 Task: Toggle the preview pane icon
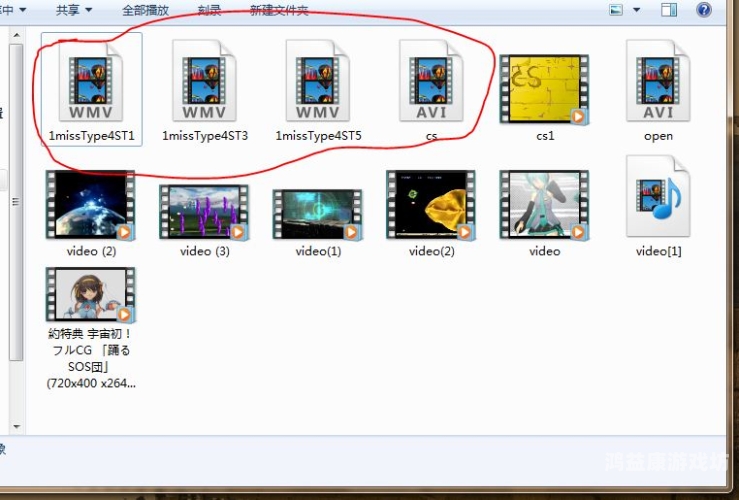point(669,9)
